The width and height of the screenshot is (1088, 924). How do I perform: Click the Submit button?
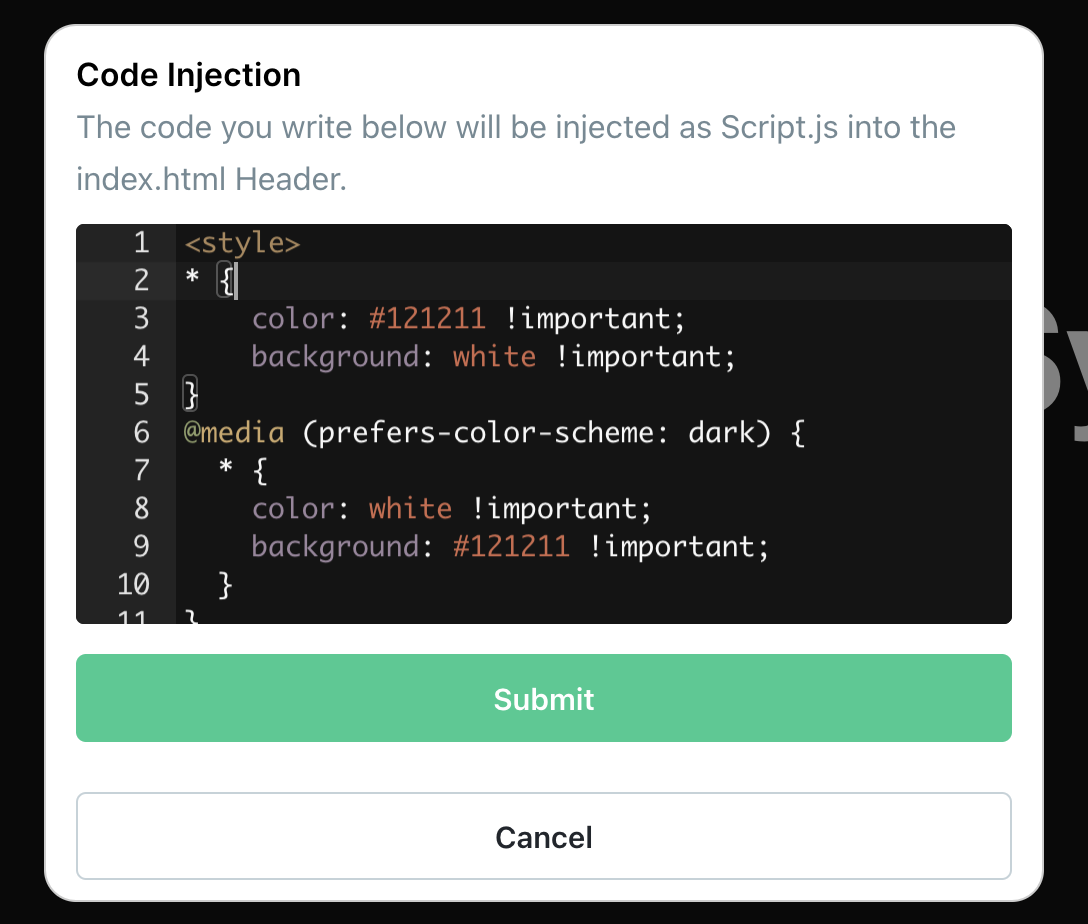coord(544,698)
